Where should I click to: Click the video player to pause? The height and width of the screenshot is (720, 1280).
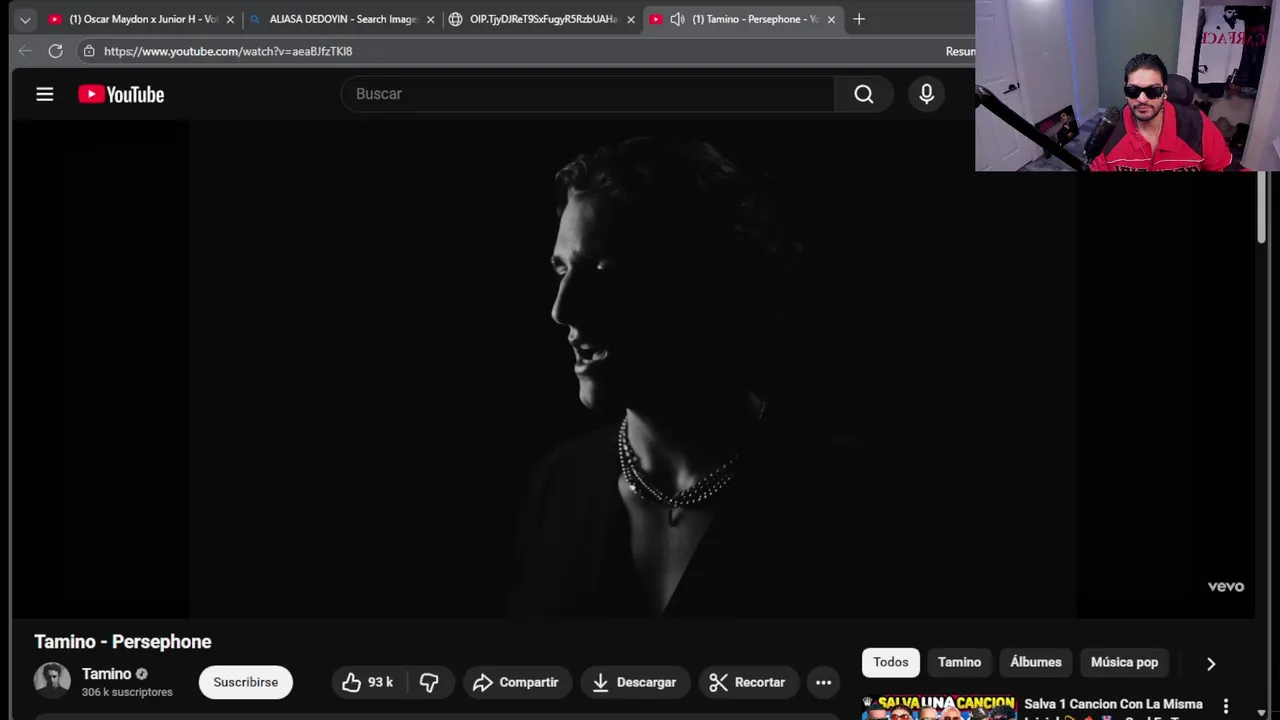[x=632, y=370]
